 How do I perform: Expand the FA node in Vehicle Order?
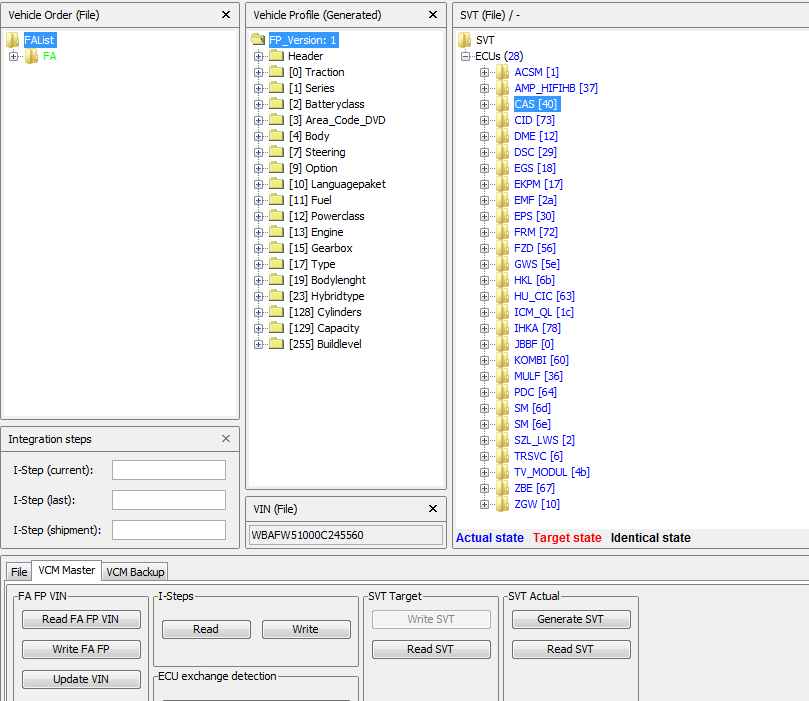13,56
